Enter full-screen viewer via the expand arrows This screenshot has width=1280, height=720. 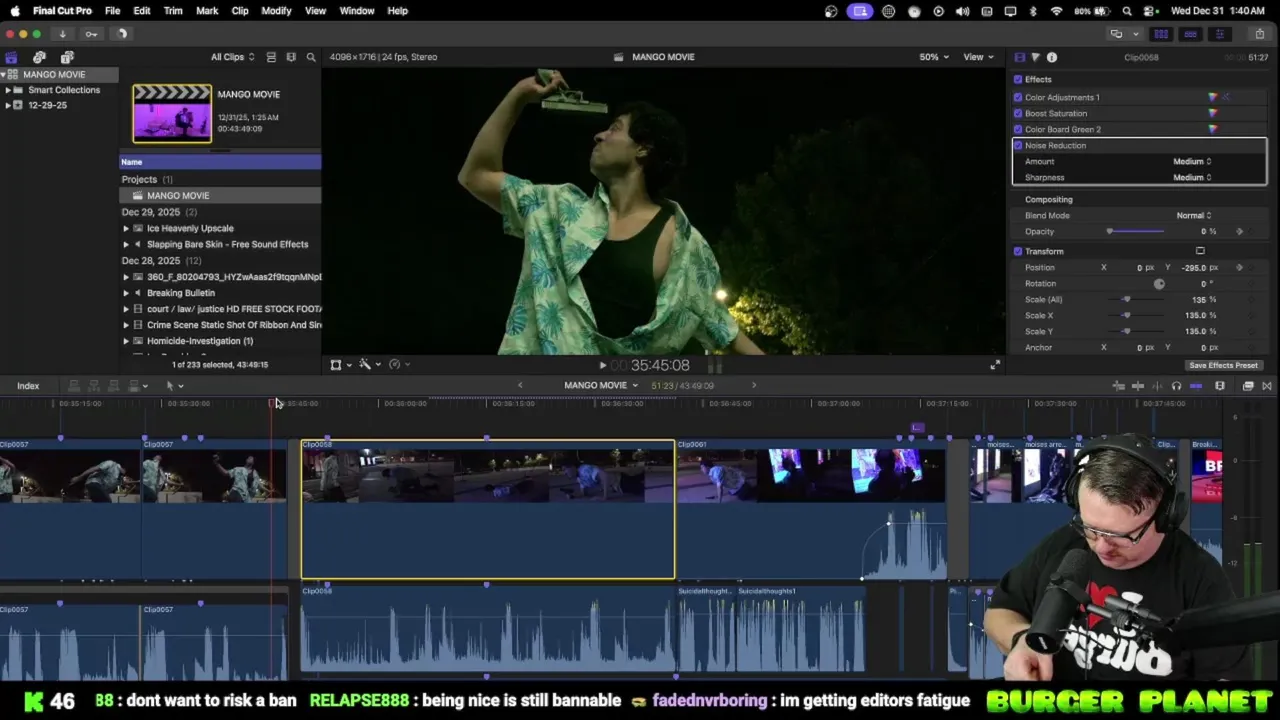[x=995, y=365]
